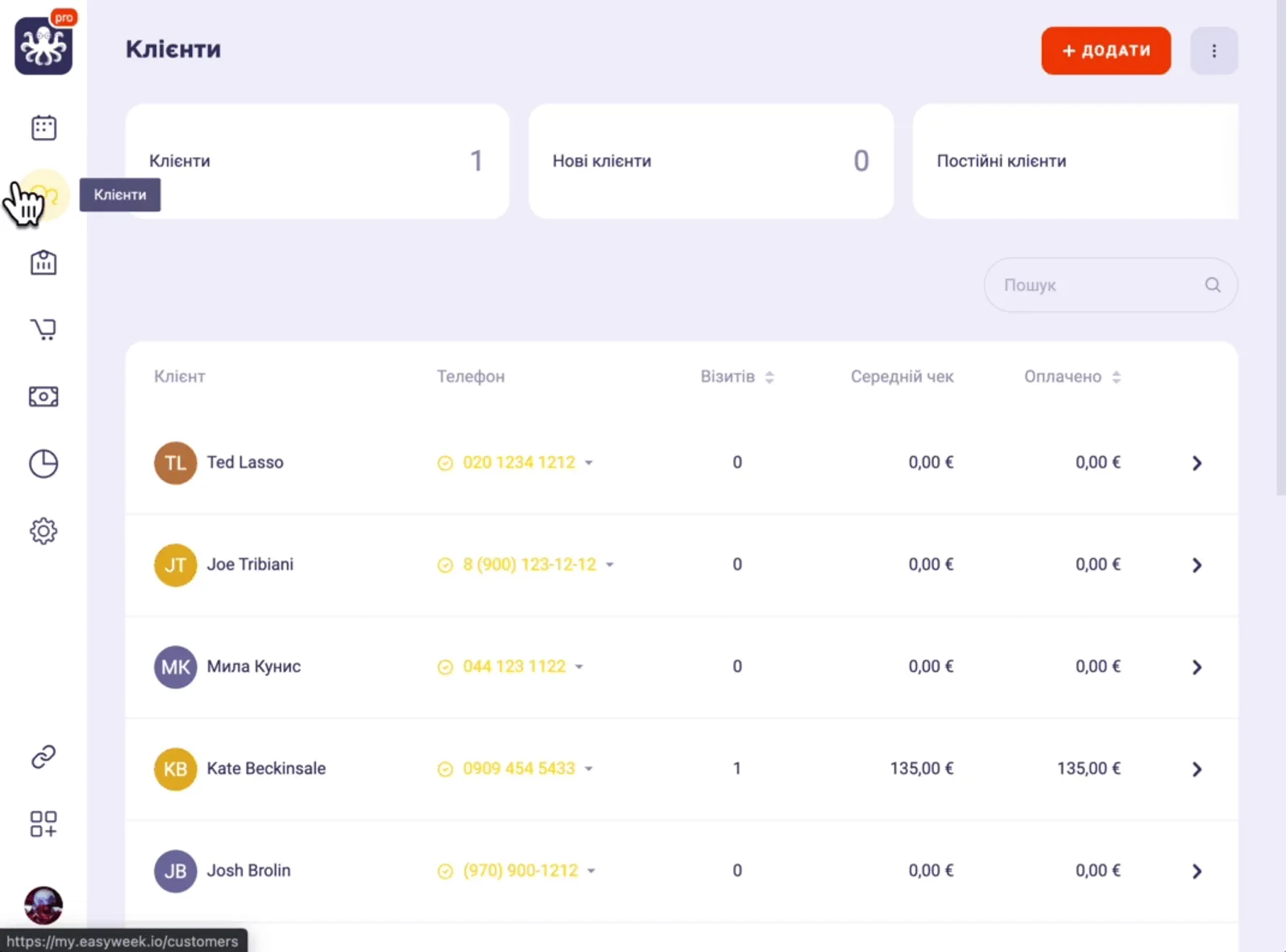Click the Пошук search field
The width and height of the screenshot is (1286, 952).
tap(1101, 285)
